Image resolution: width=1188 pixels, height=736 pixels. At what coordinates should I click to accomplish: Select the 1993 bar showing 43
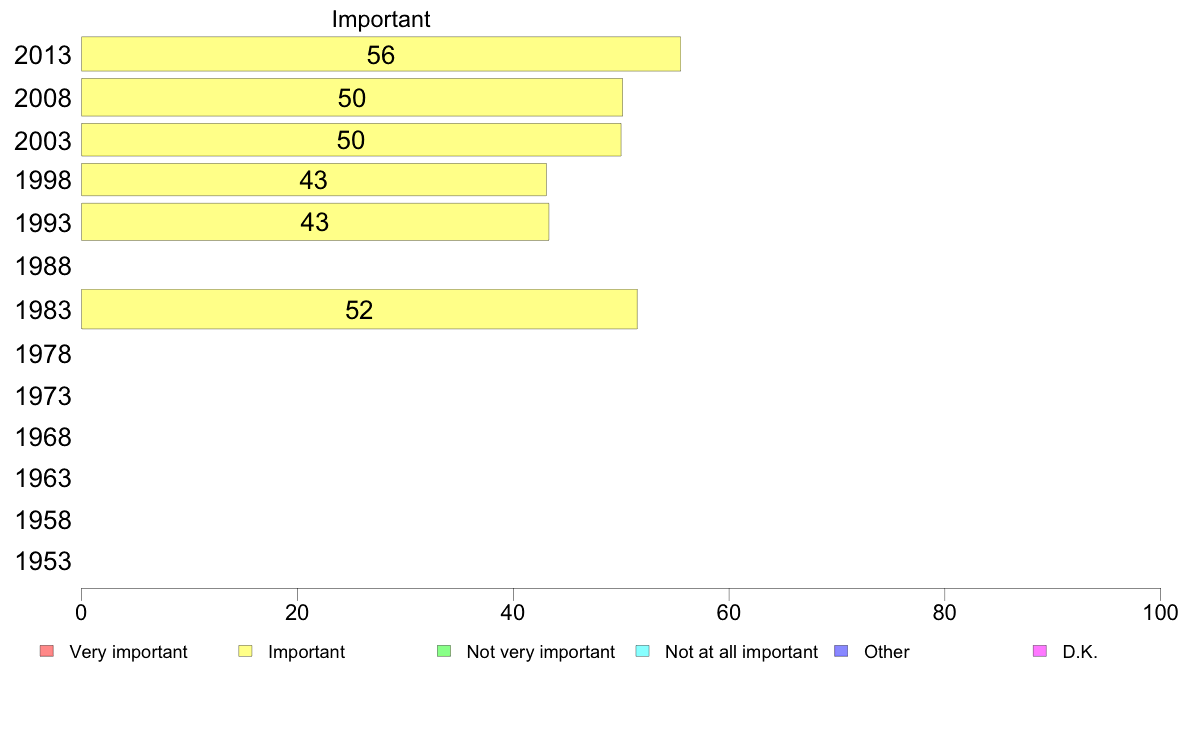point(314,222)
